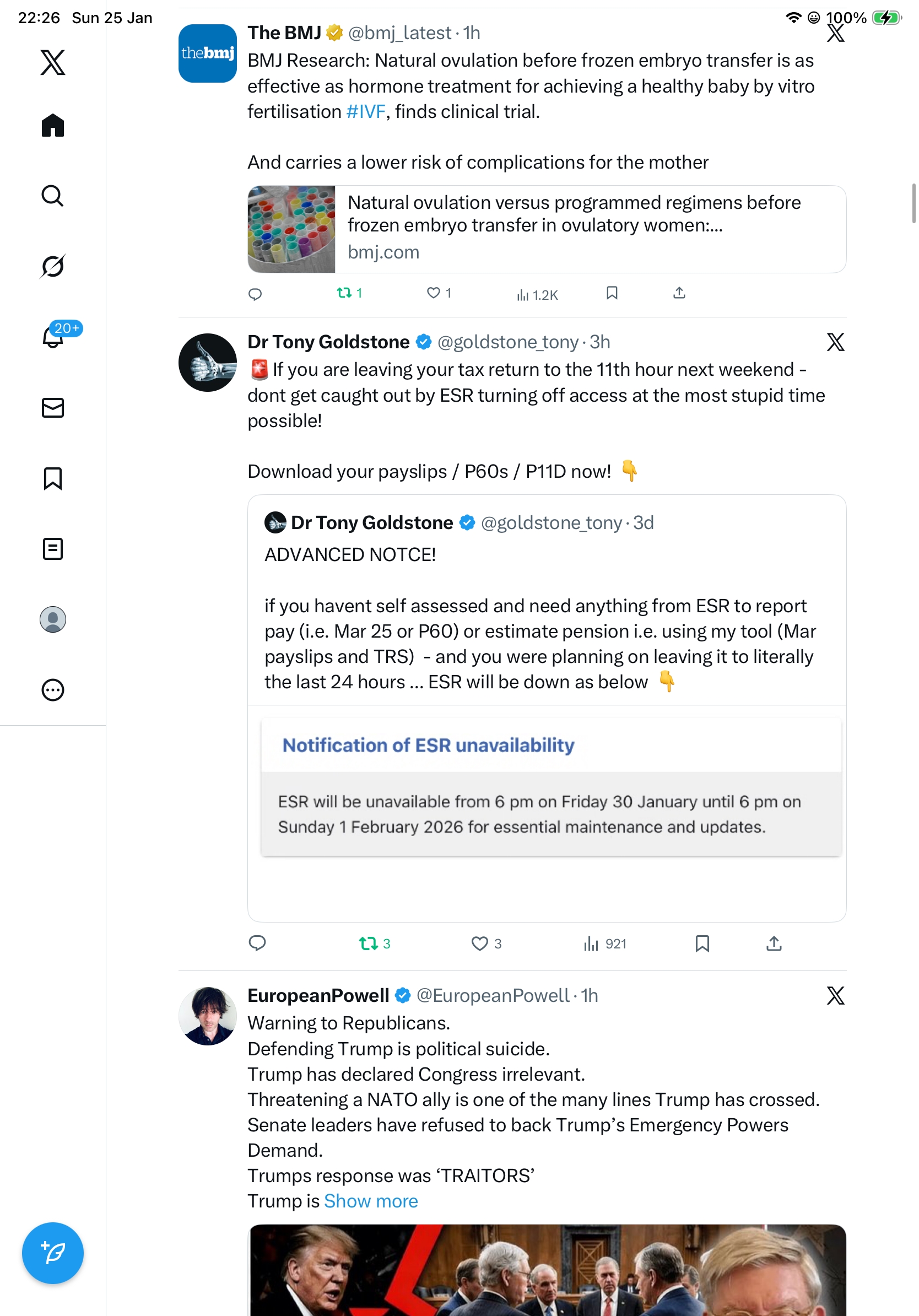Open the ESR unavailability notification image
Screen dimensions: 919x1316
550,787
